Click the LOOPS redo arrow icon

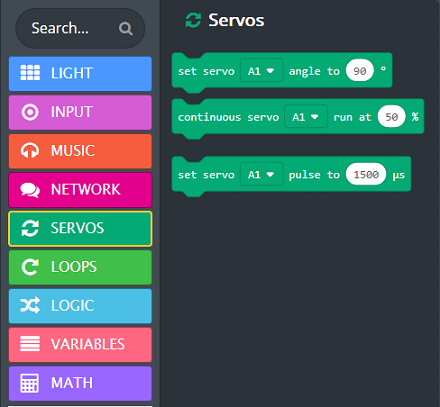point(30,267)
